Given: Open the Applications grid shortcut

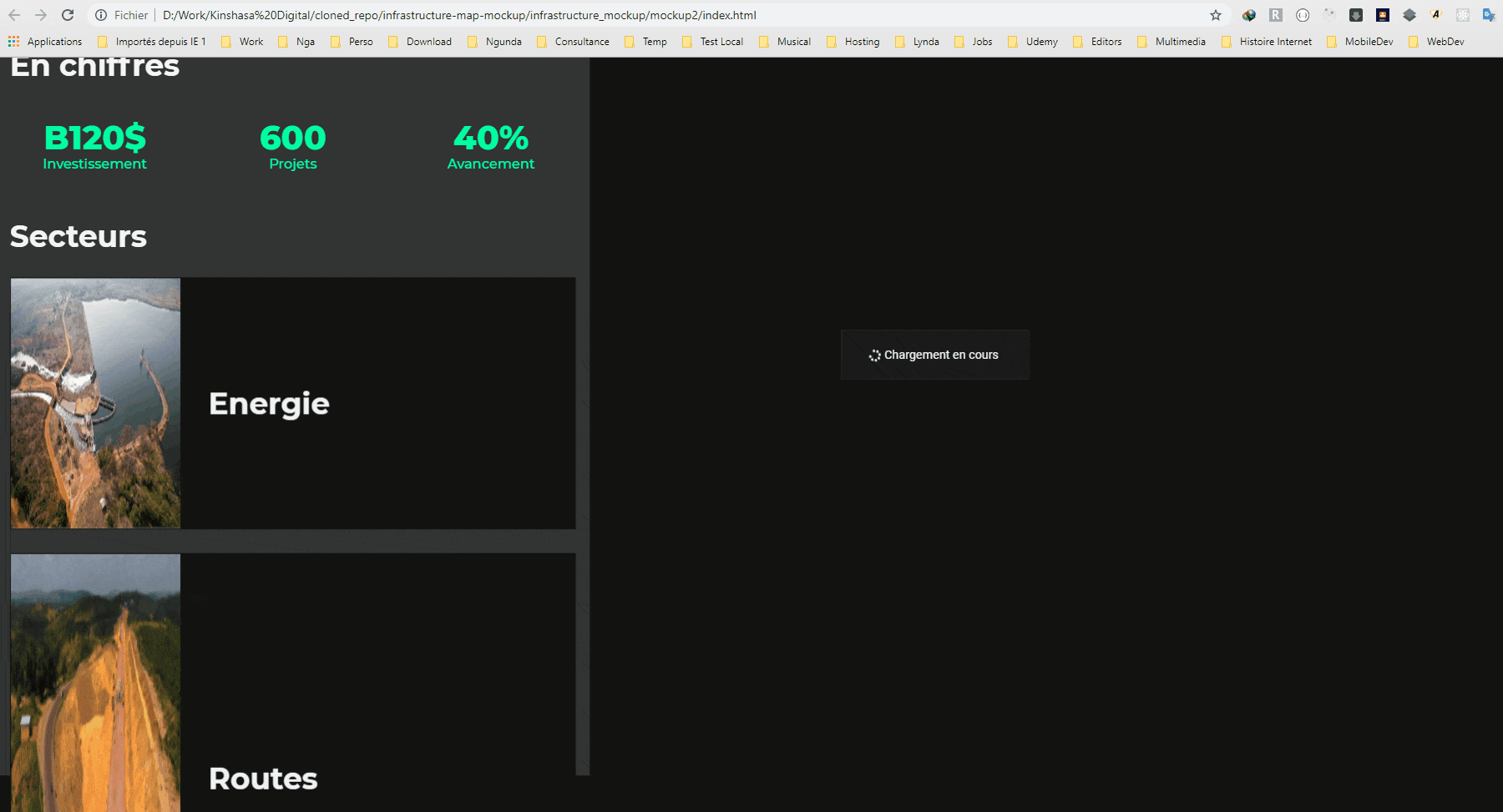Looking at the screenshot, I should (45, 42).
